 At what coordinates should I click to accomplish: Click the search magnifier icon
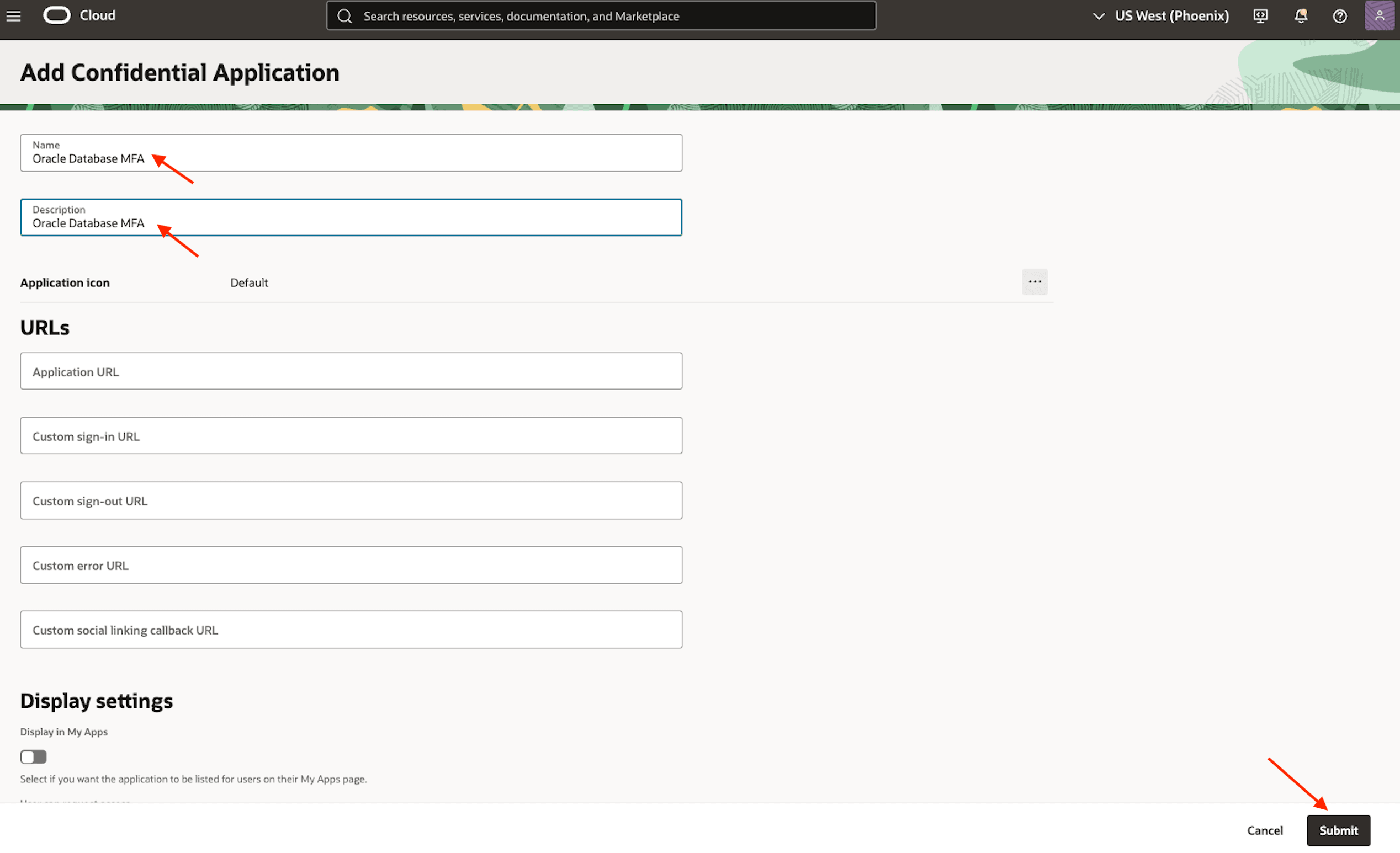[345, 15]
